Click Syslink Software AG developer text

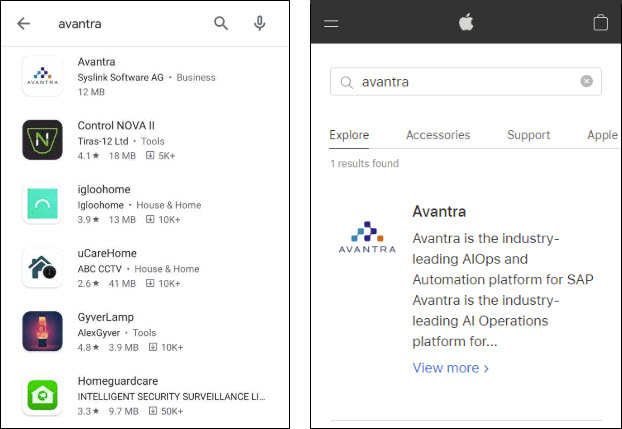121,77
